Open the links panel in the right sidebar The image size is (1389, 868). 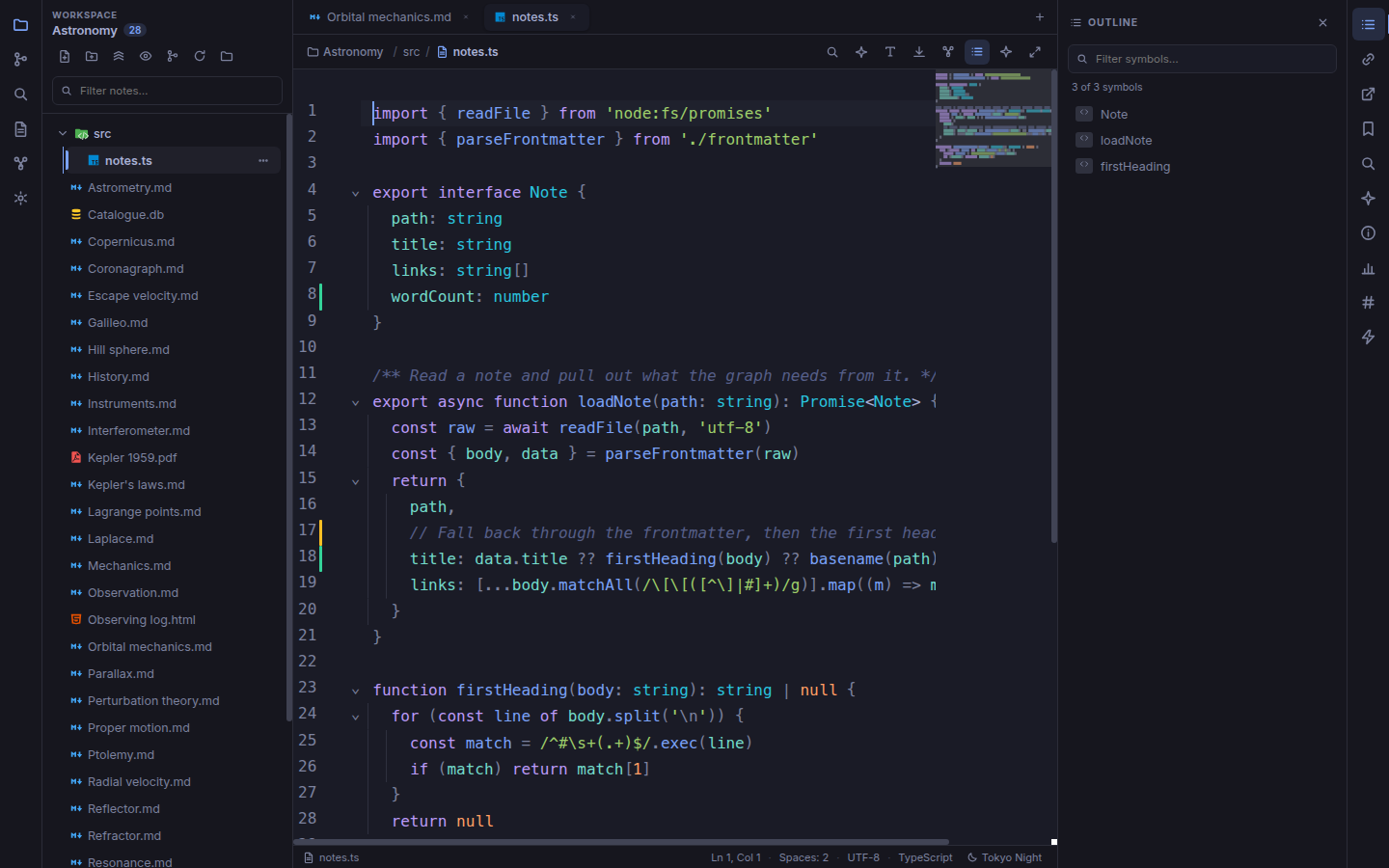point(1368,60)
